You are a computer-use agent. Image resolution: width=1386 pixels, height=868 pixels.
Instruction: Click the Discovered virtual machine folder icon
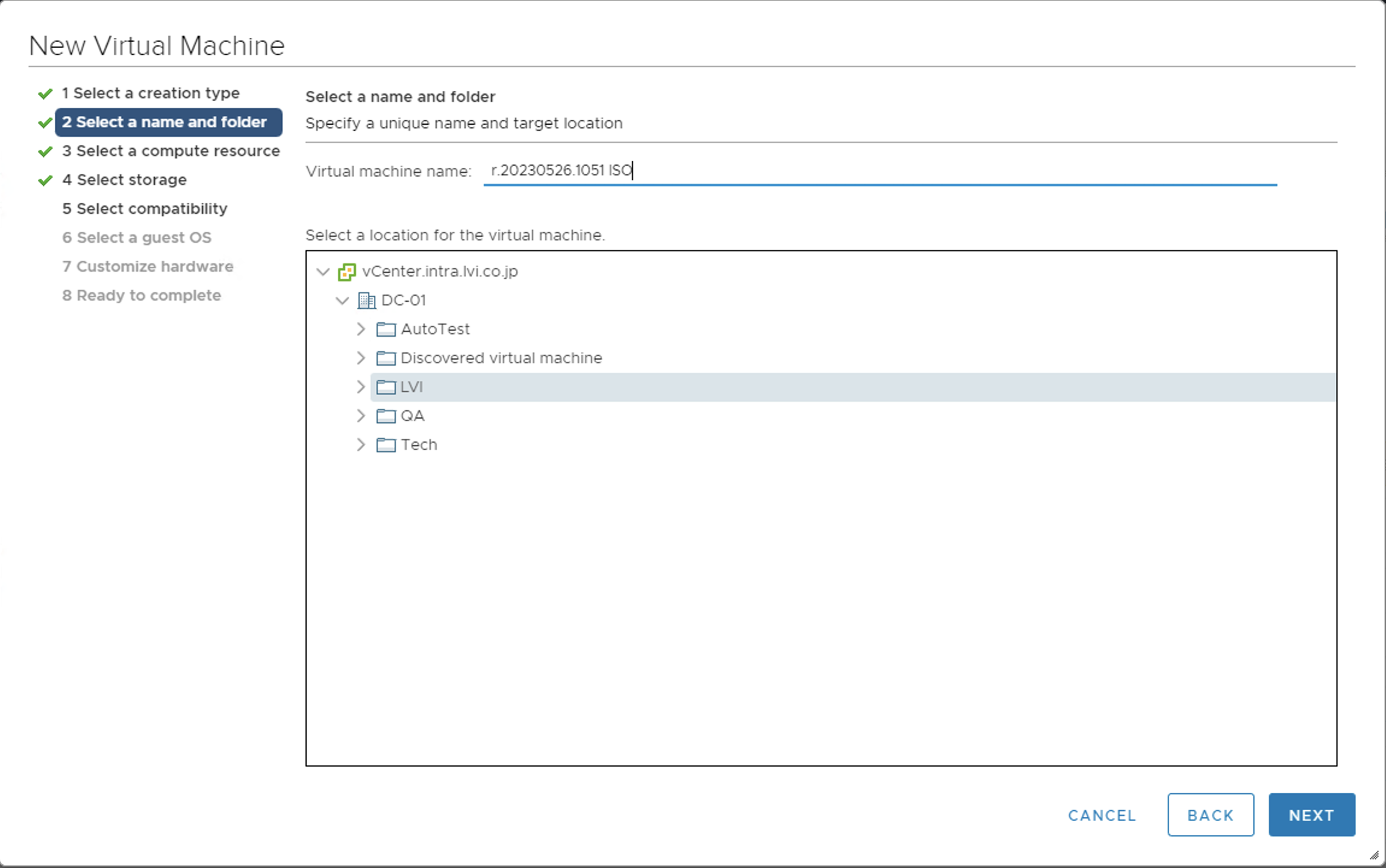pyautogui.click(x=386, y=358)
